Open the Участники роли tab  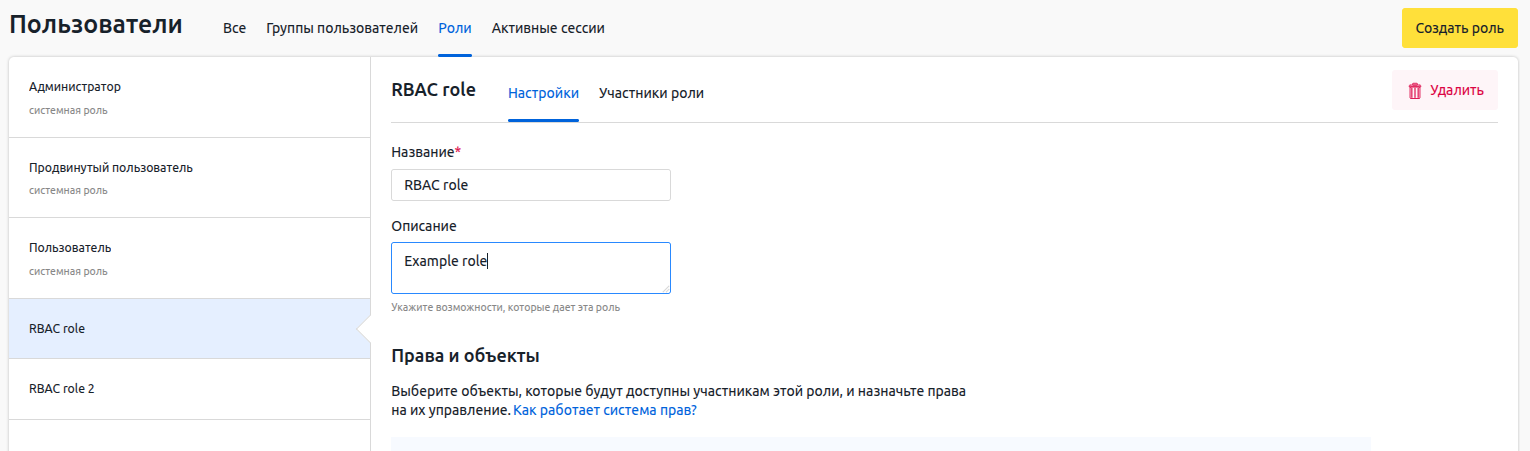coord(651,93)
